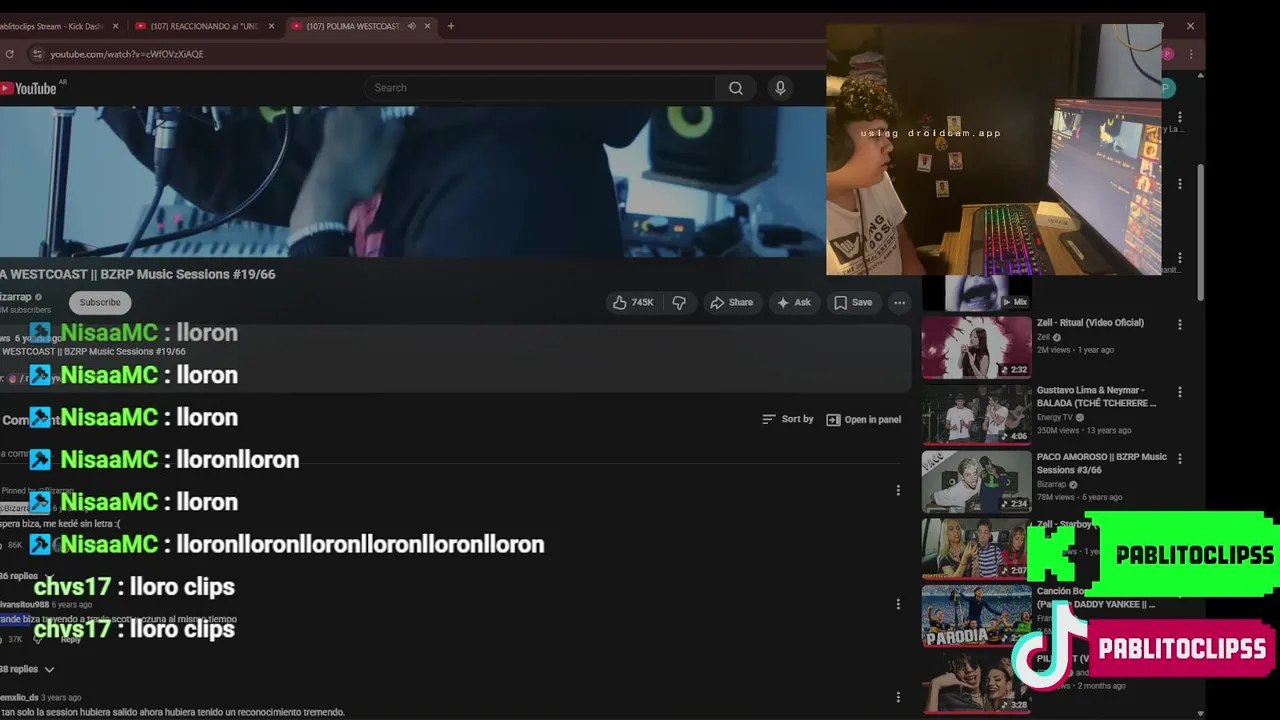Viewport: 1280px width, 720px height.
Task: Open Zell - Ritual video thumbnail
Action: click(x=976, y=347)
